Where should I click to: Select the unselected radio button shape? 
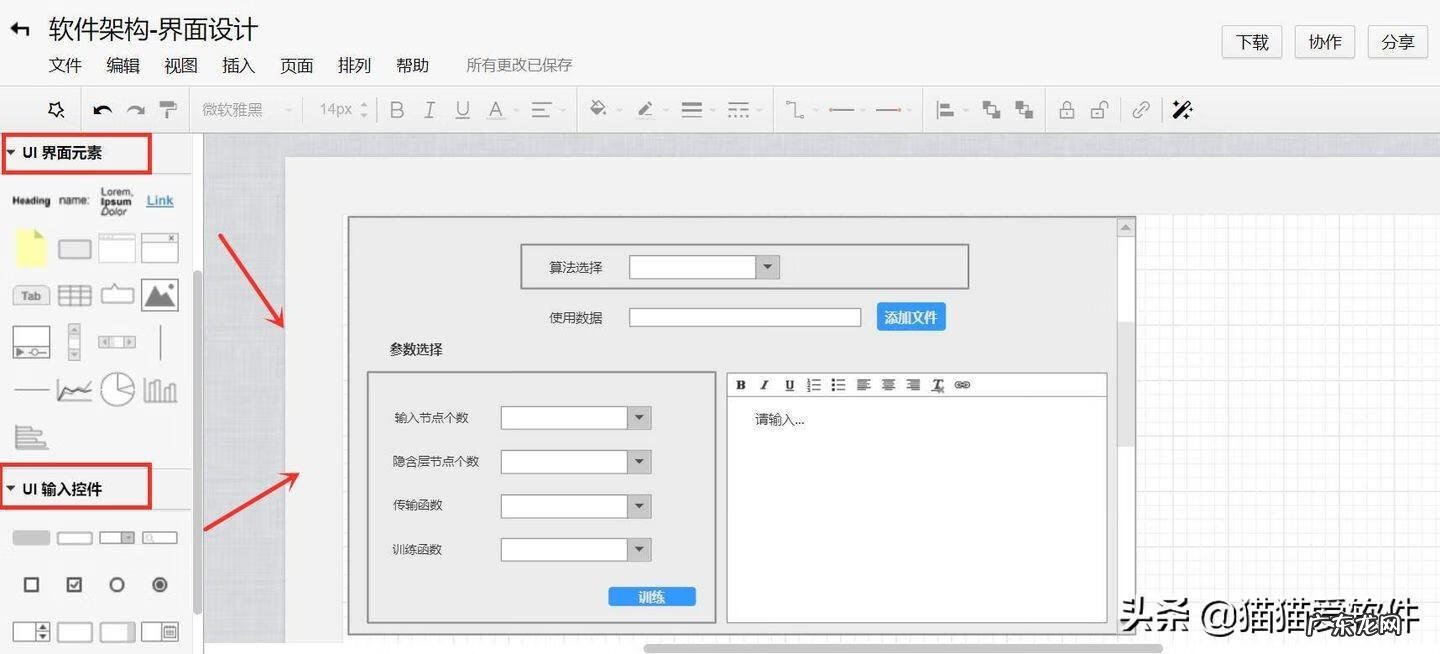pyautogui.click(x=117, y=584)
